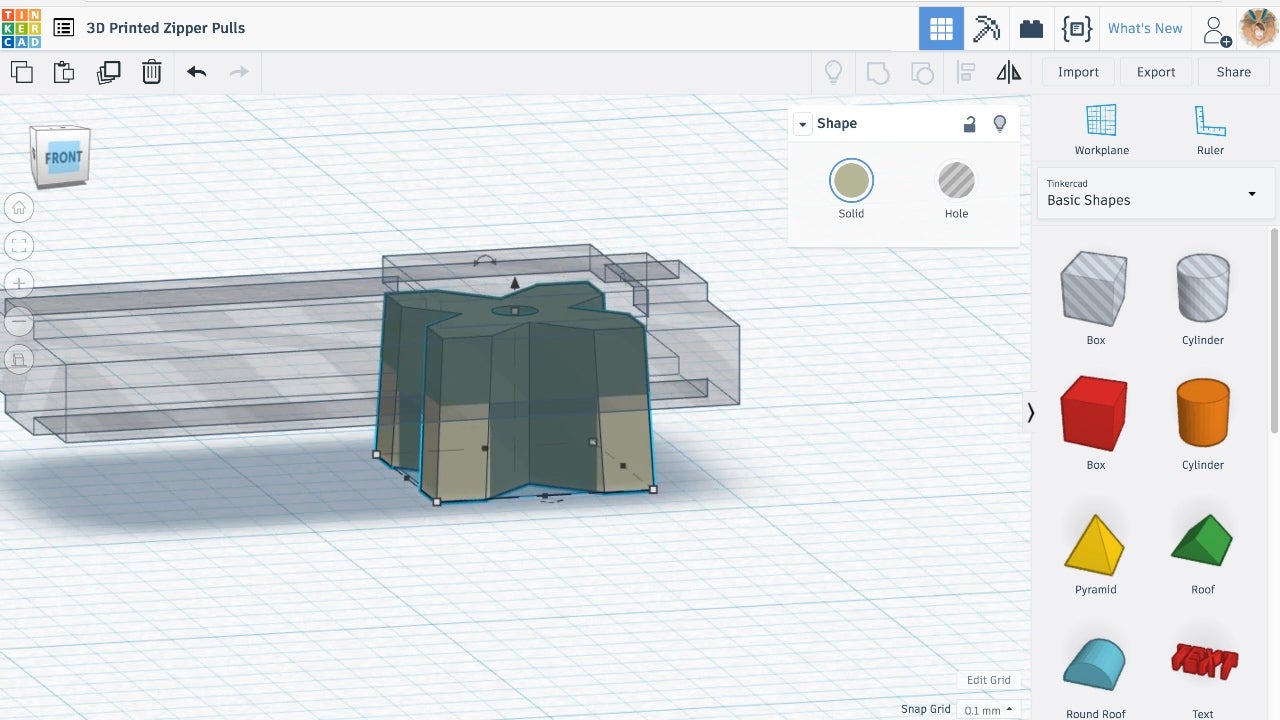Screen dimensions: 1280x720
Task: Paste using the clipboard icon
Action: click(x=64, y=72)
